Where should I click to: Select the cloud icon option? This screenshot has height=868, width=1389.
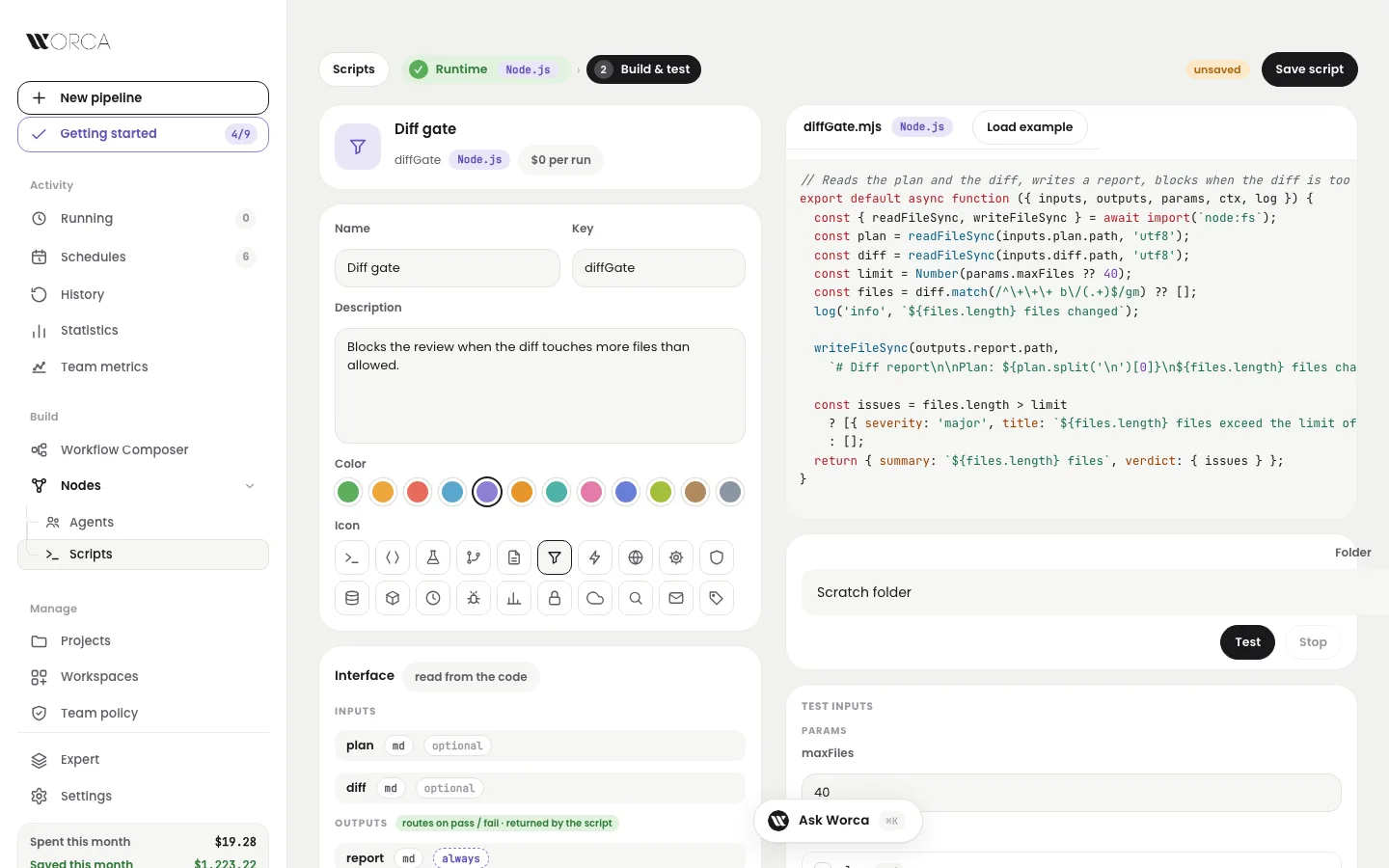click(x=595, y=598)
